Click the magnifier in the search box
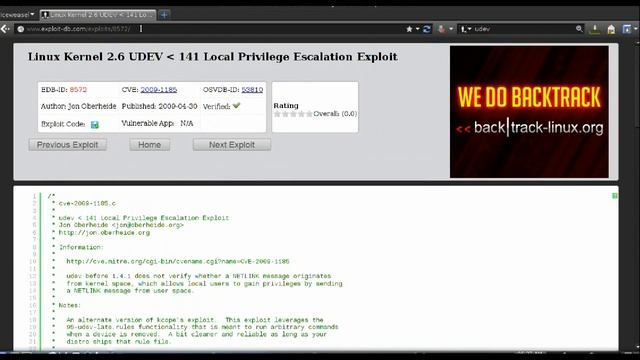This screenshot has width=640, height=360. pyautogui.click(x=579, y=29)
